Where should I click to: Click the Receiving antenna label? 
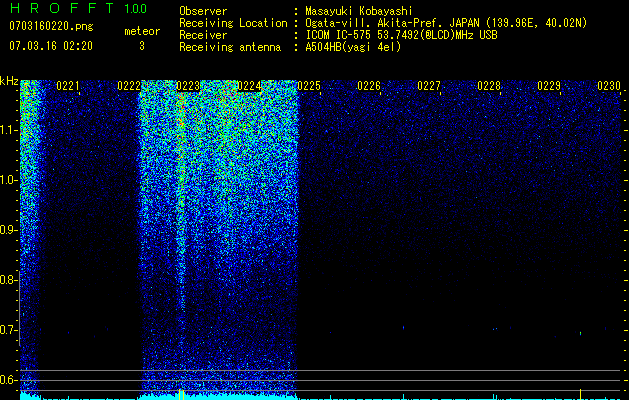click(230, 47)
